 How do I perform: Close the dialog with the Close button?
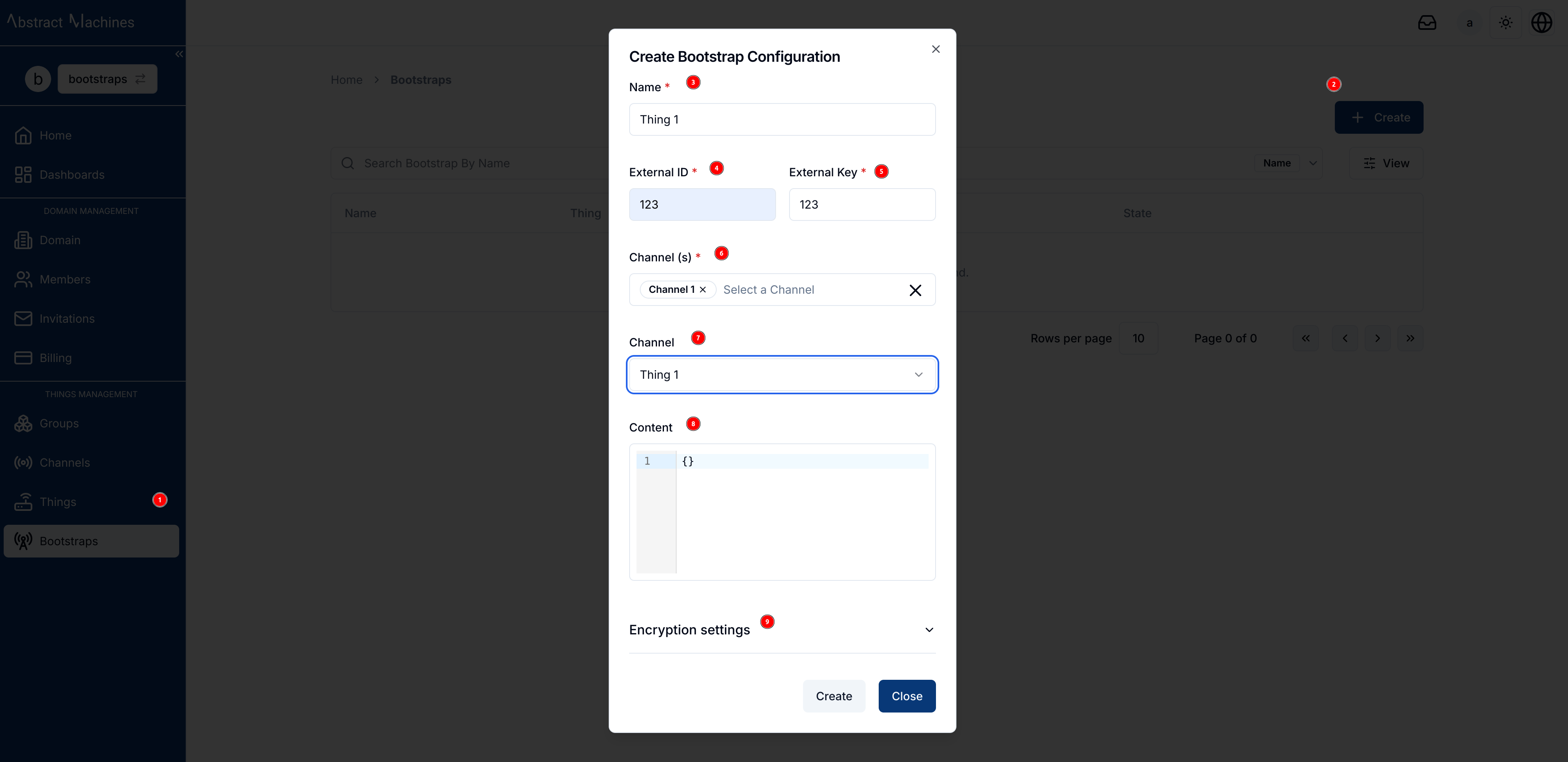[x=907, y=696]
